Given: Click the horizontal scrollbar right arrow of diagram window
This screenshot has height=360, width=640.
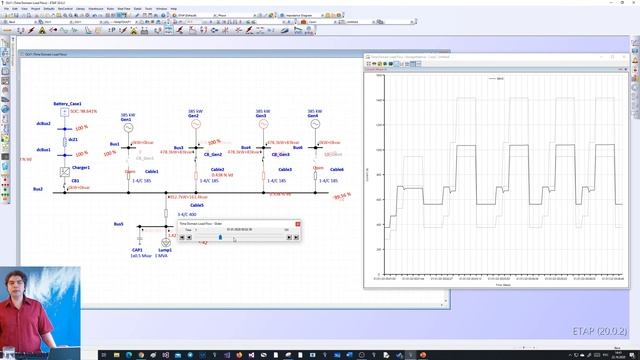Looking at the screenshot, I should point(442,305).
